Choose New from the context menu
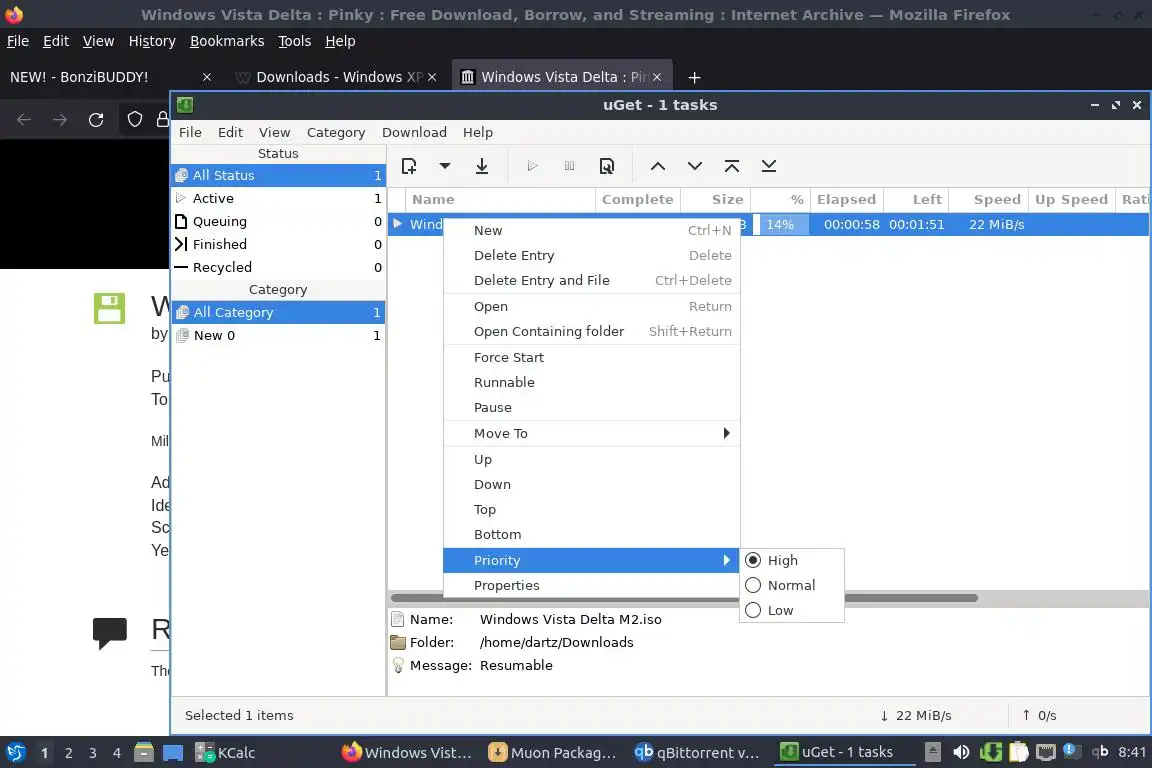Image resolution: width=1152 pixels, height=768 pixels. pyautogui.click(x=591, y=230)
